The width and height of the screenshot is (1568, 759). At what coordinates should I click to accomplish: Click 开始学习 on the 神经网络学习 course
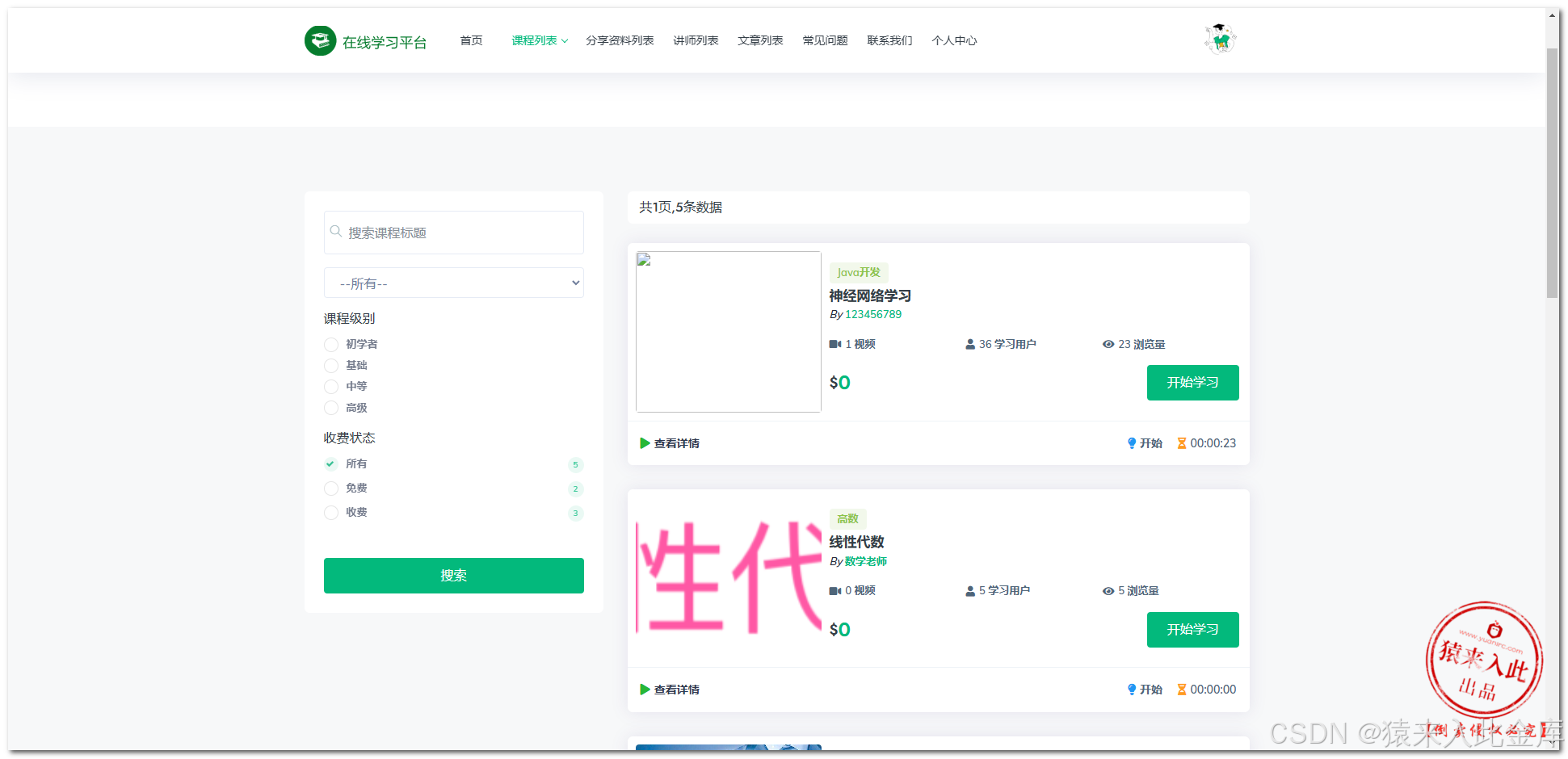tap(1193, 383)
